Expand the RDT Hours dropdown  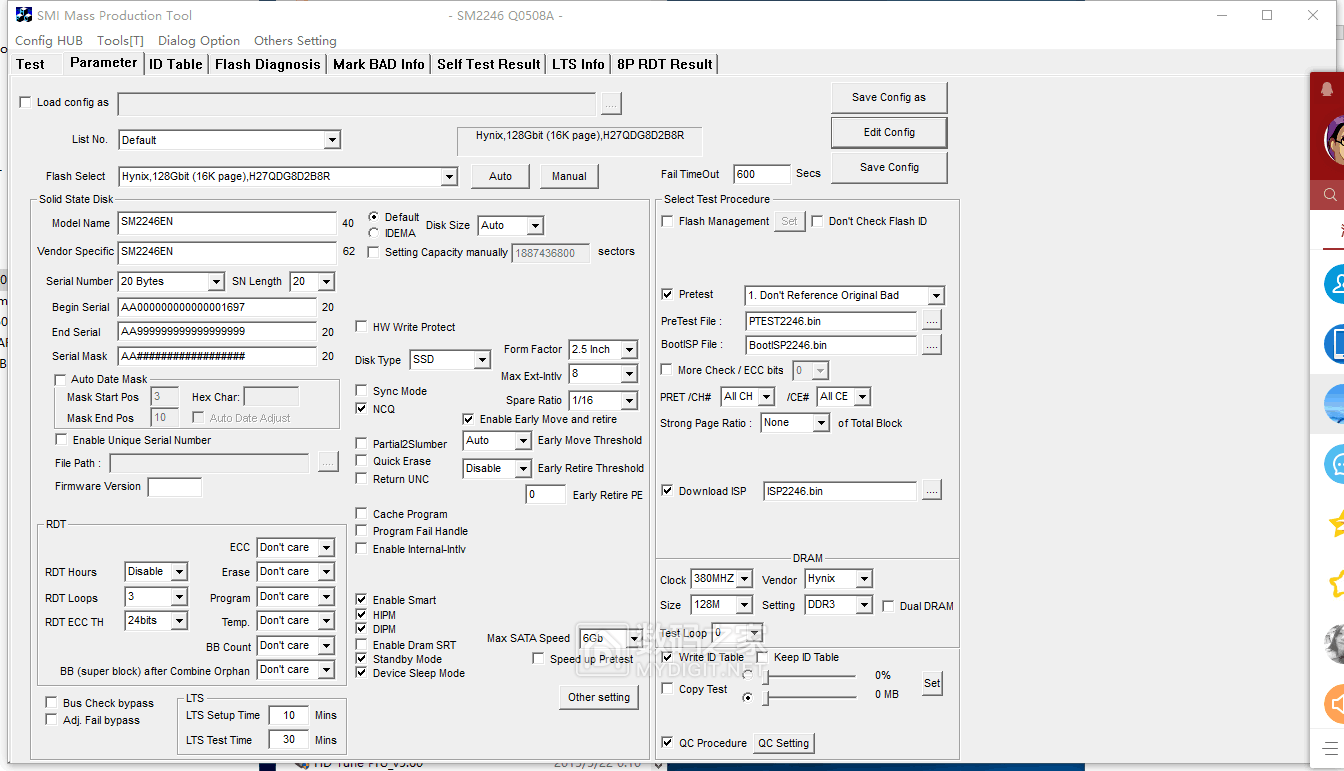click(179, 572)
